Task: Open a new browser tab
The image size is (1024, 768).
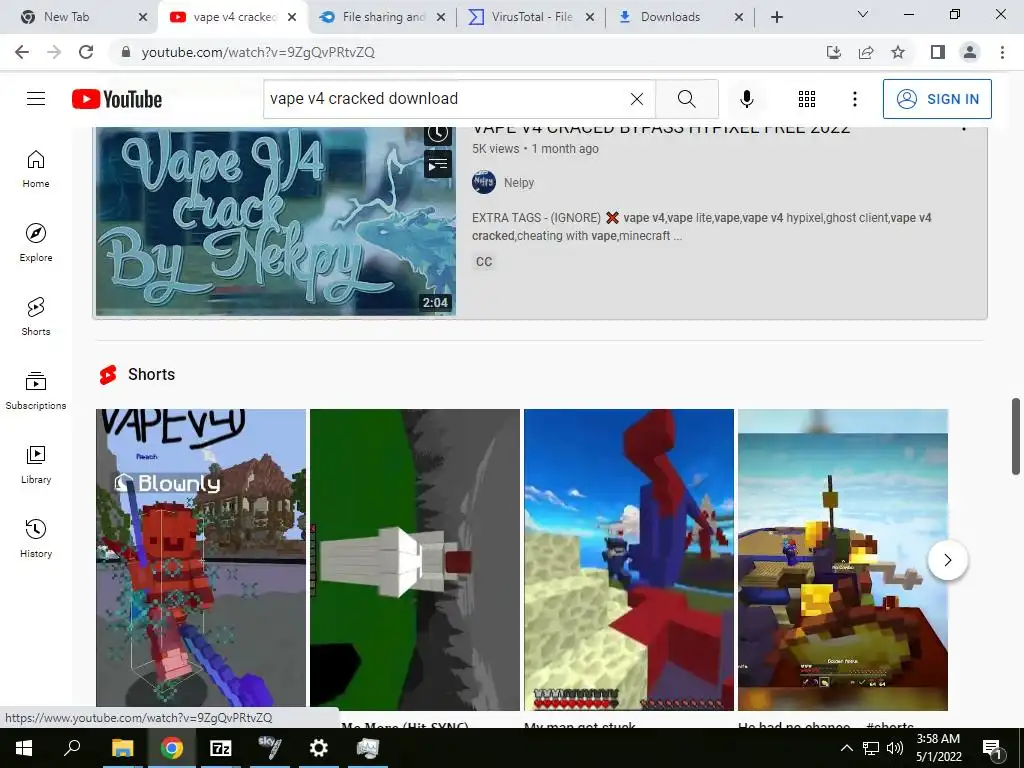Action: point(776,17)
